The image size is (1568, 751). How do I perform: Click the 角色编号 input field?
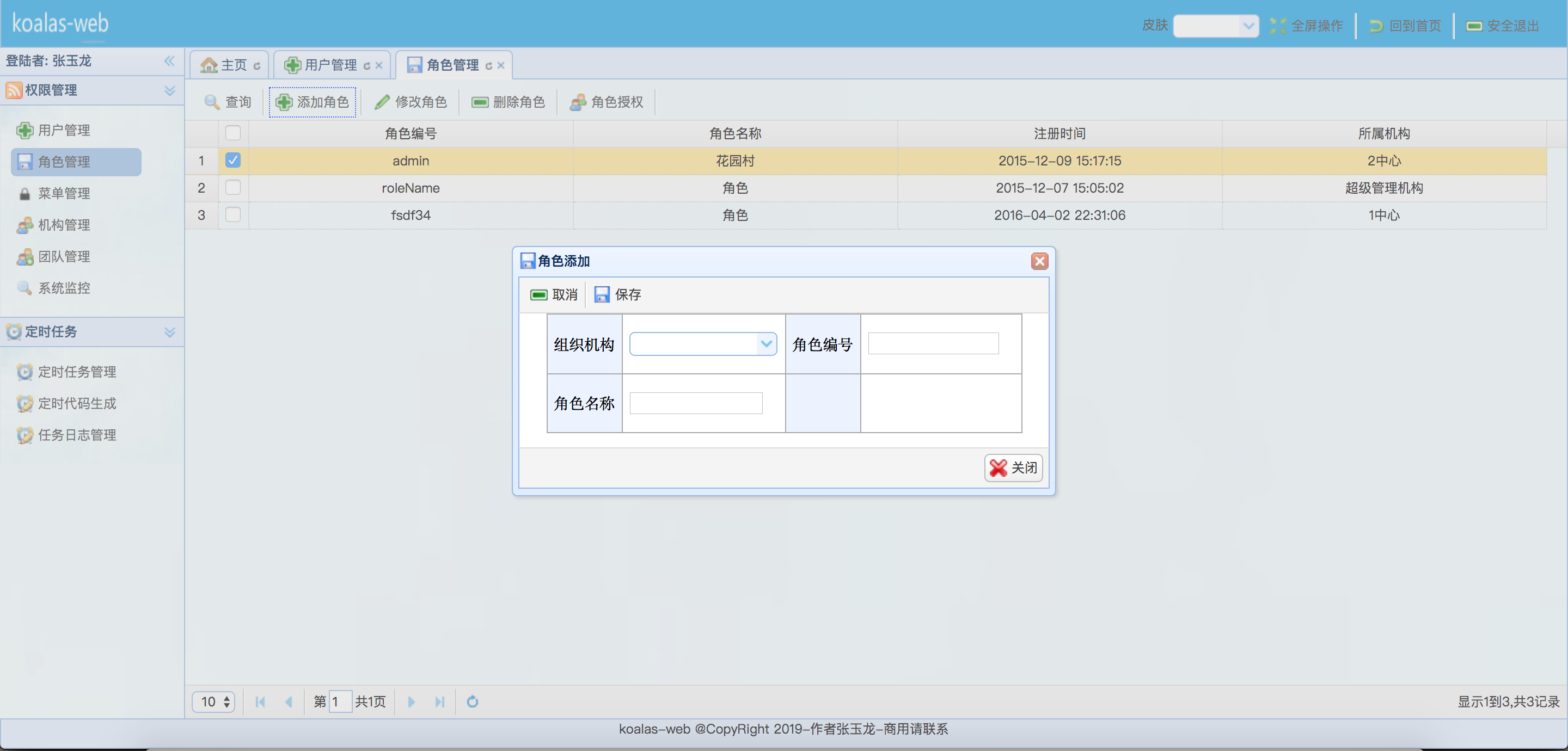933,343
